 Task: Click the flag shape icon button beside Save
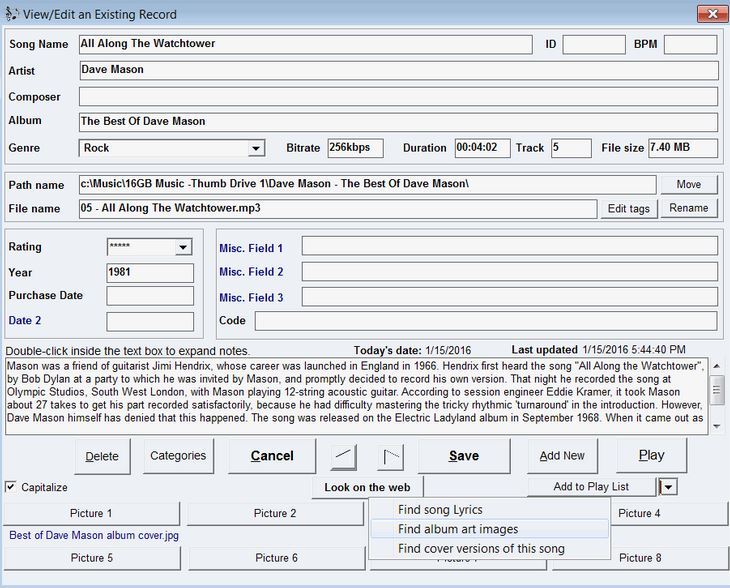[390, 456]
